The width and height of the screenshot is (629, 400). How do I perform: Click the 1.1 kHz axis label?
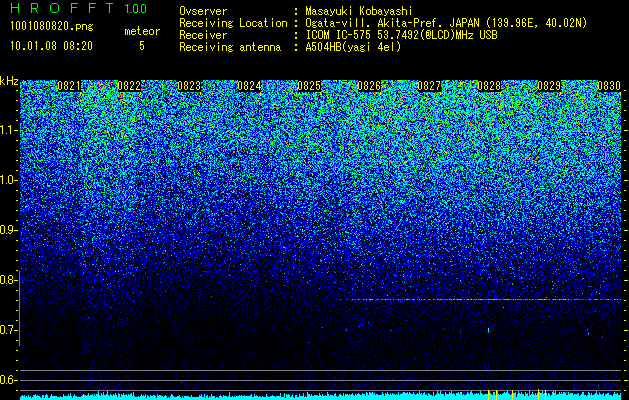(x=8, y=130)
